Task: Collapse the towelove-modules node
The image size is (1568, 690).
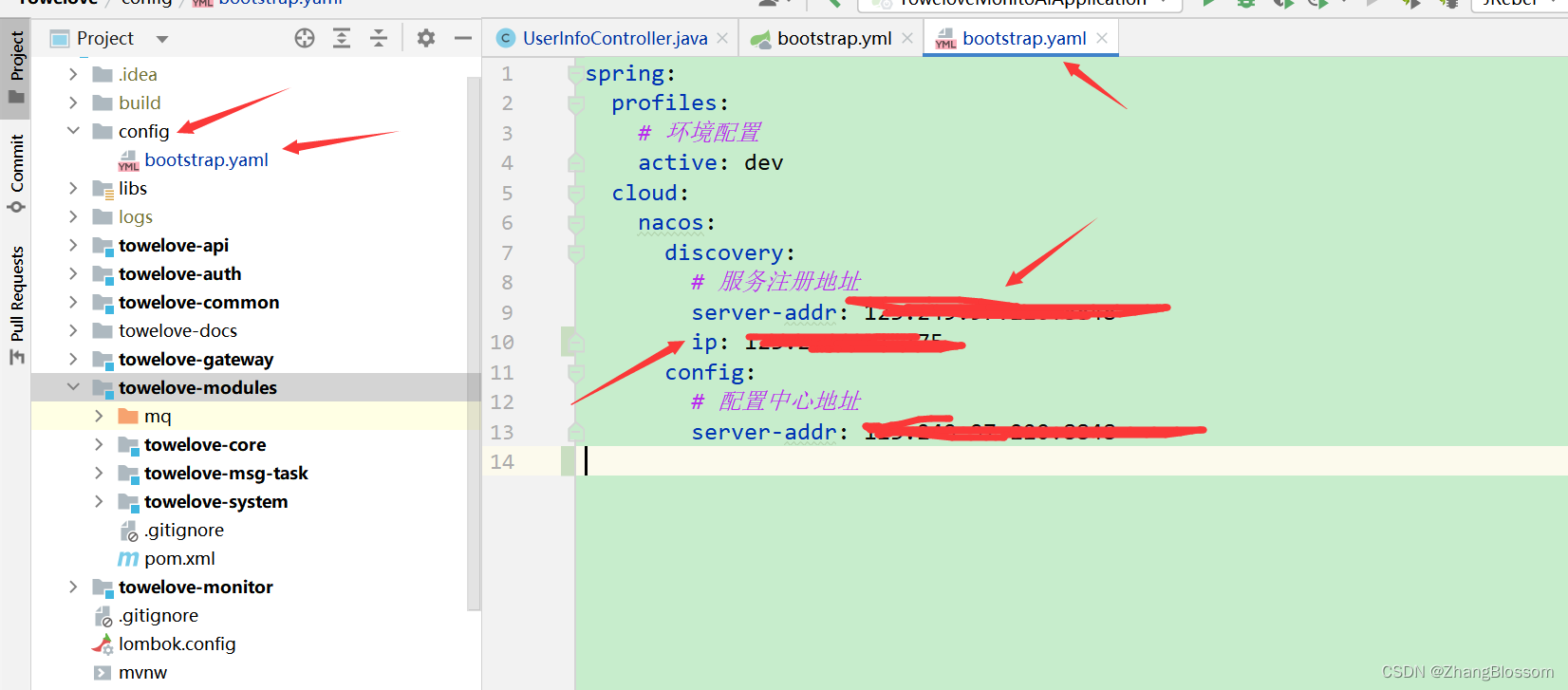Action: (73, 387)
